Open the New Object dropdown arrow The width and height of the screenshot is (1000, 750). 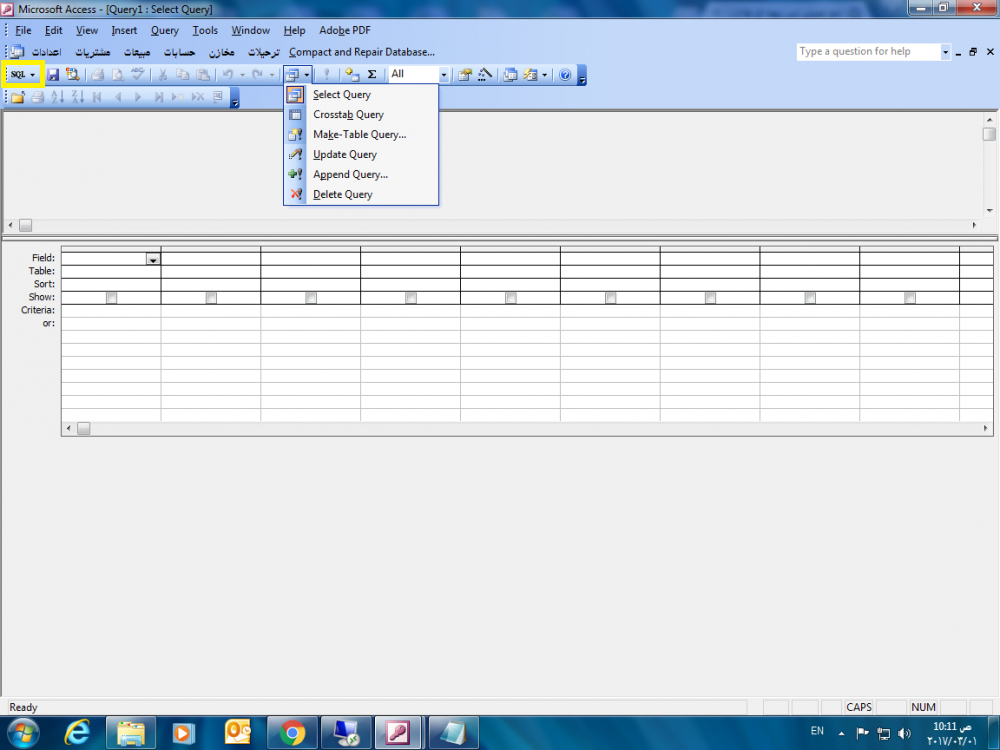coord(545,75)
